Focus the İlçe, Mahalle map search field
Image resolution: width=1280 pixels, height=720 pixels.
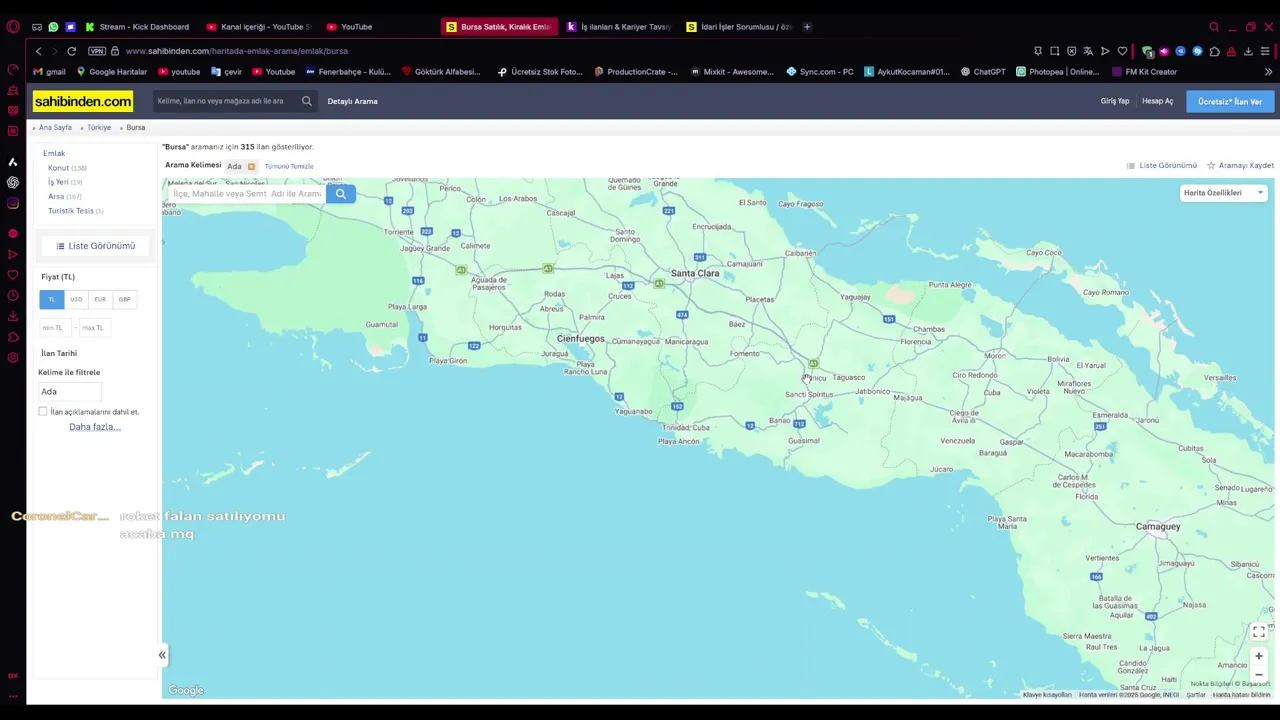point(248,194)
